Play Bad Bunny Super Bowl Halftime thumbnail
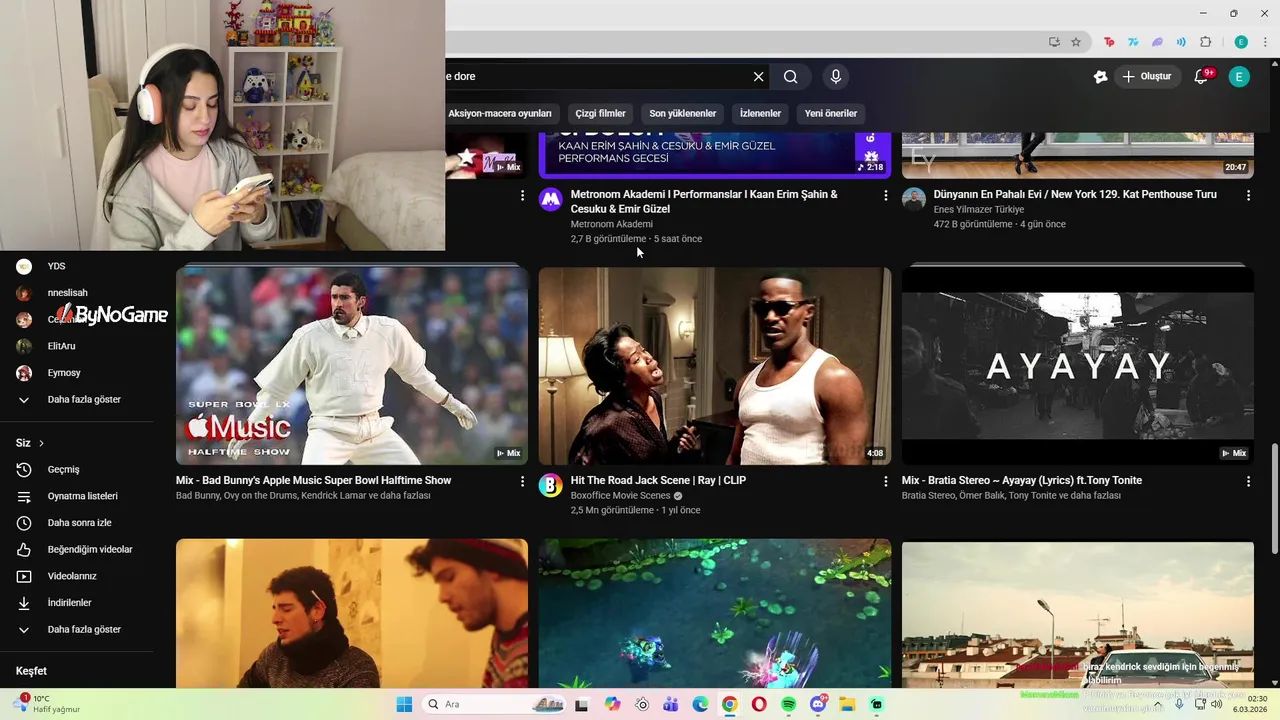The image size is (1280, 720). 352,365
